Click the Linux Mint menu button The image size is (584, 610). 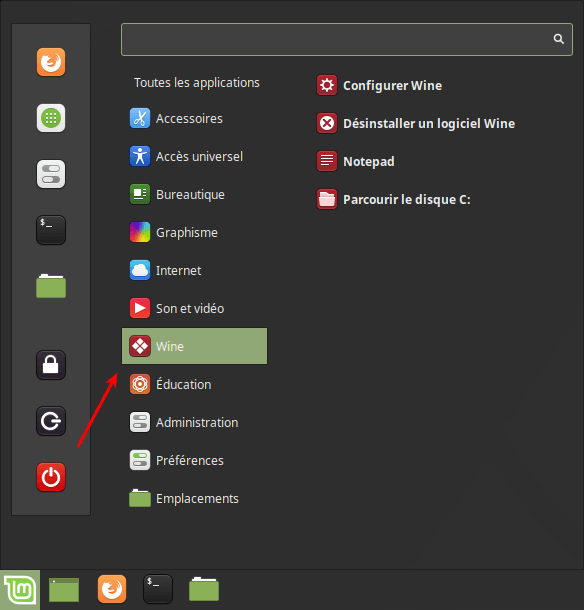coord(20,590)
